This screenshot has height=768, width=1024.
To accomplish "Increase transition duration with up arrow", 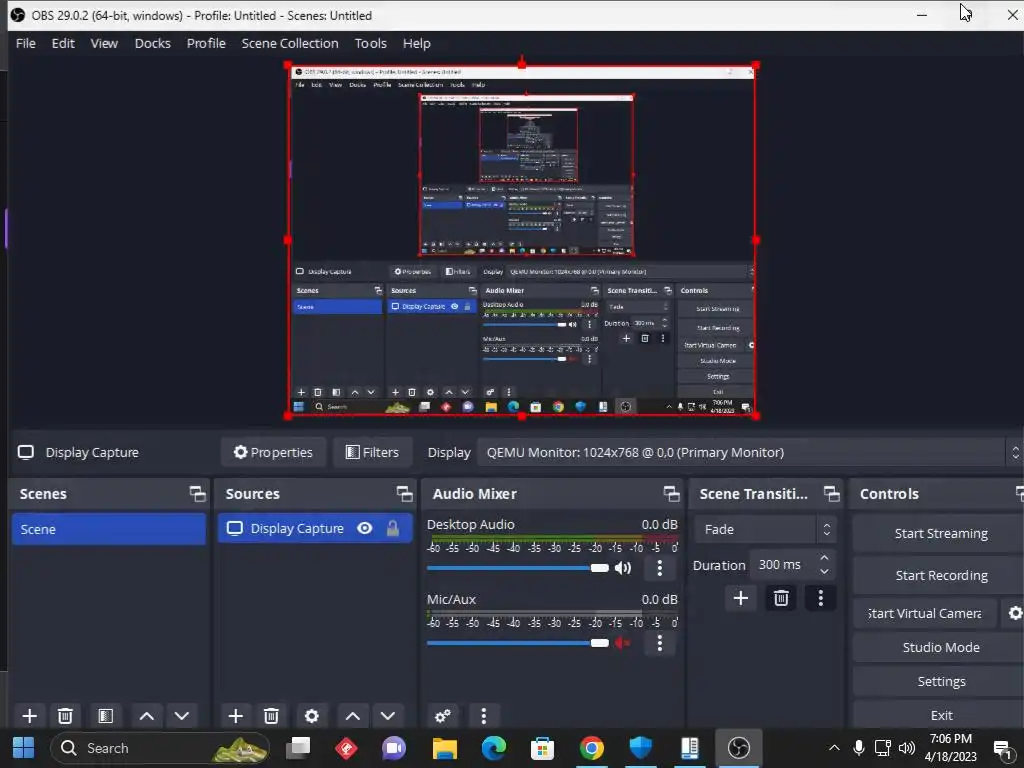I will (x=824, y=558).
